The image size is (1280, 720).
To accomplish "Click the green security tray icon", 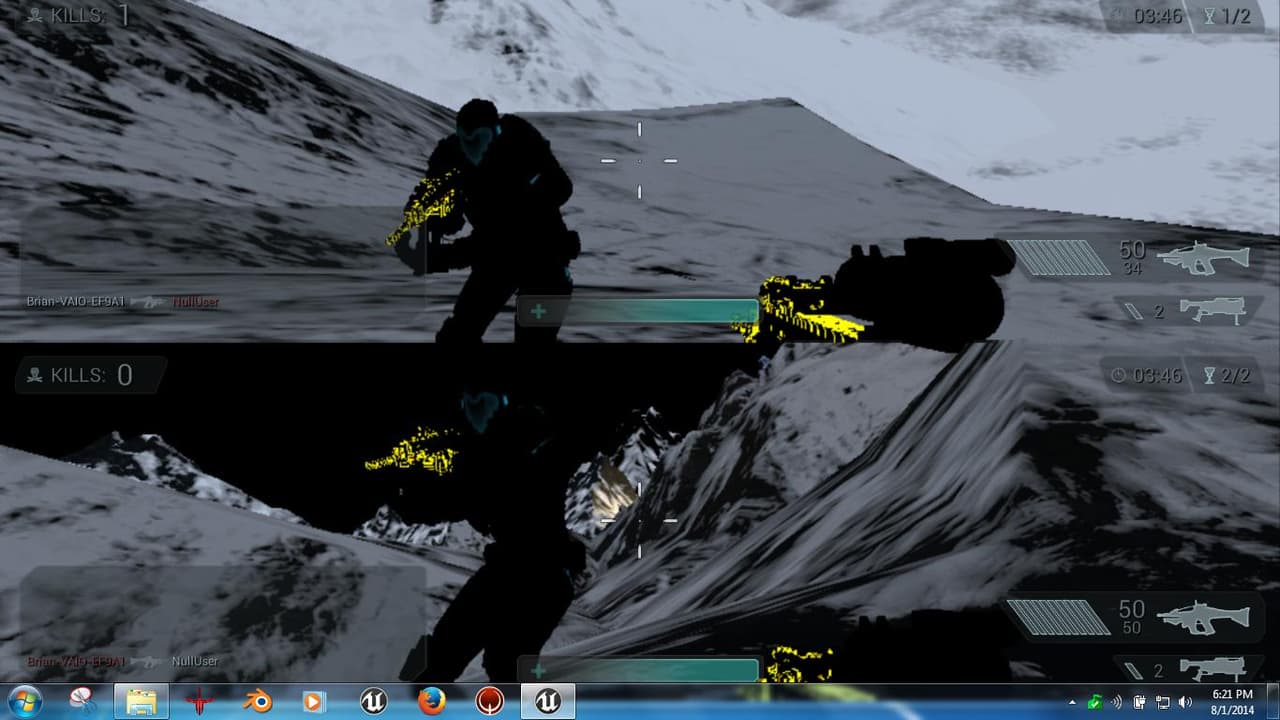I will tap(1095, 702).
